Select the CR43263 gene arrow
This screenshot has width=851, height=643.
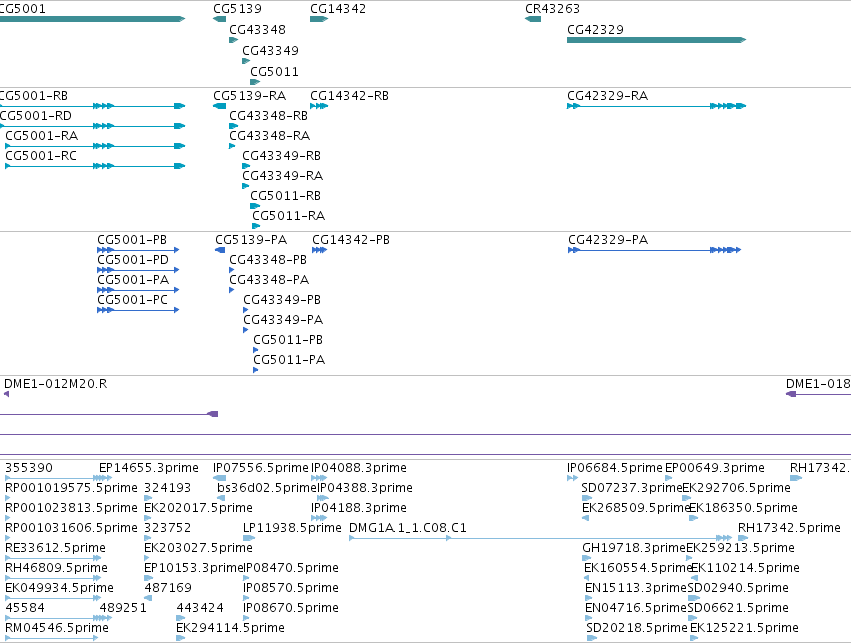pyautogui.click(x=533, y=19)
